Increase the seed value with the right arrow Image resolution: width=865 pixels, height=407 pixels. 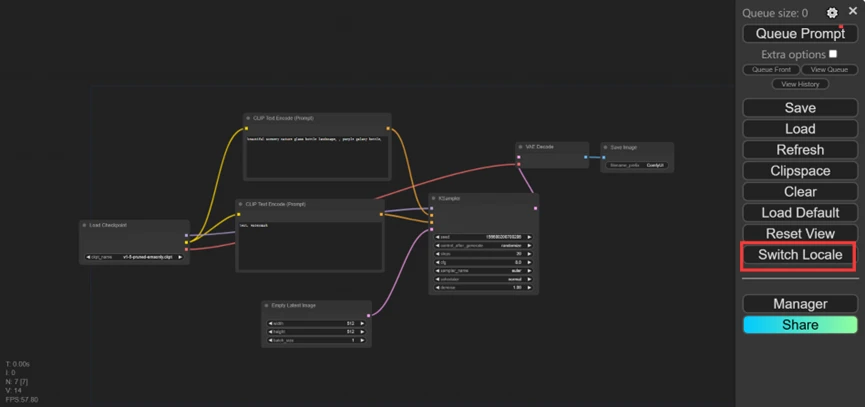[x=530, y=237]
